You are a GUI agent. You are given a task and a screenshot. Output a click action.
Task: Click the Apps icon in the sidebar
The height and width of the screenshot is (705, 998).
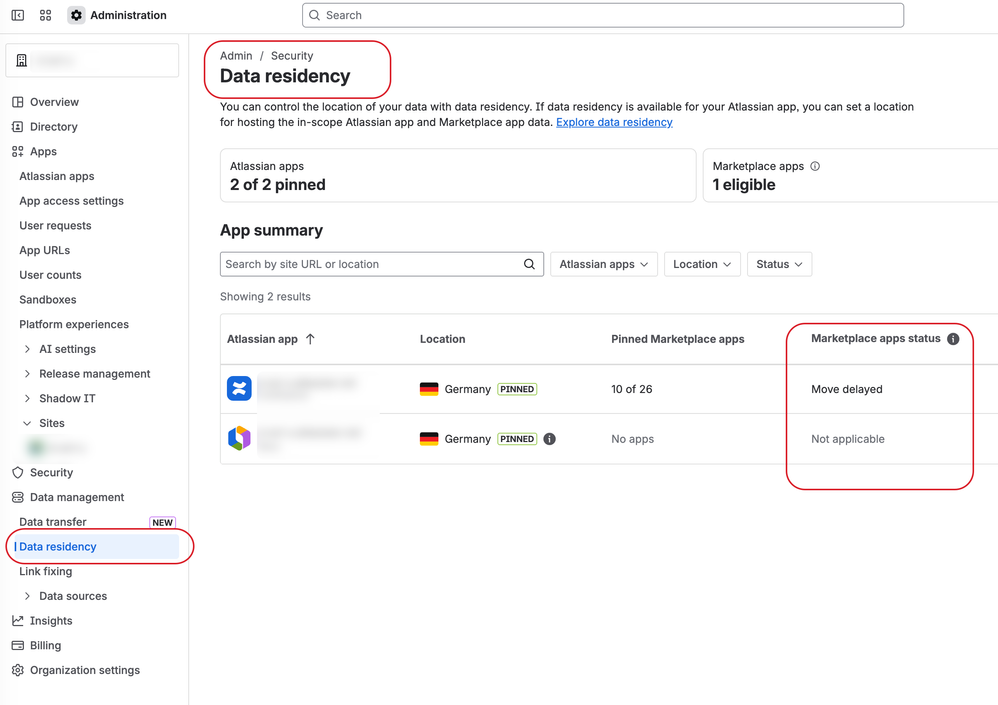(18, 151)
